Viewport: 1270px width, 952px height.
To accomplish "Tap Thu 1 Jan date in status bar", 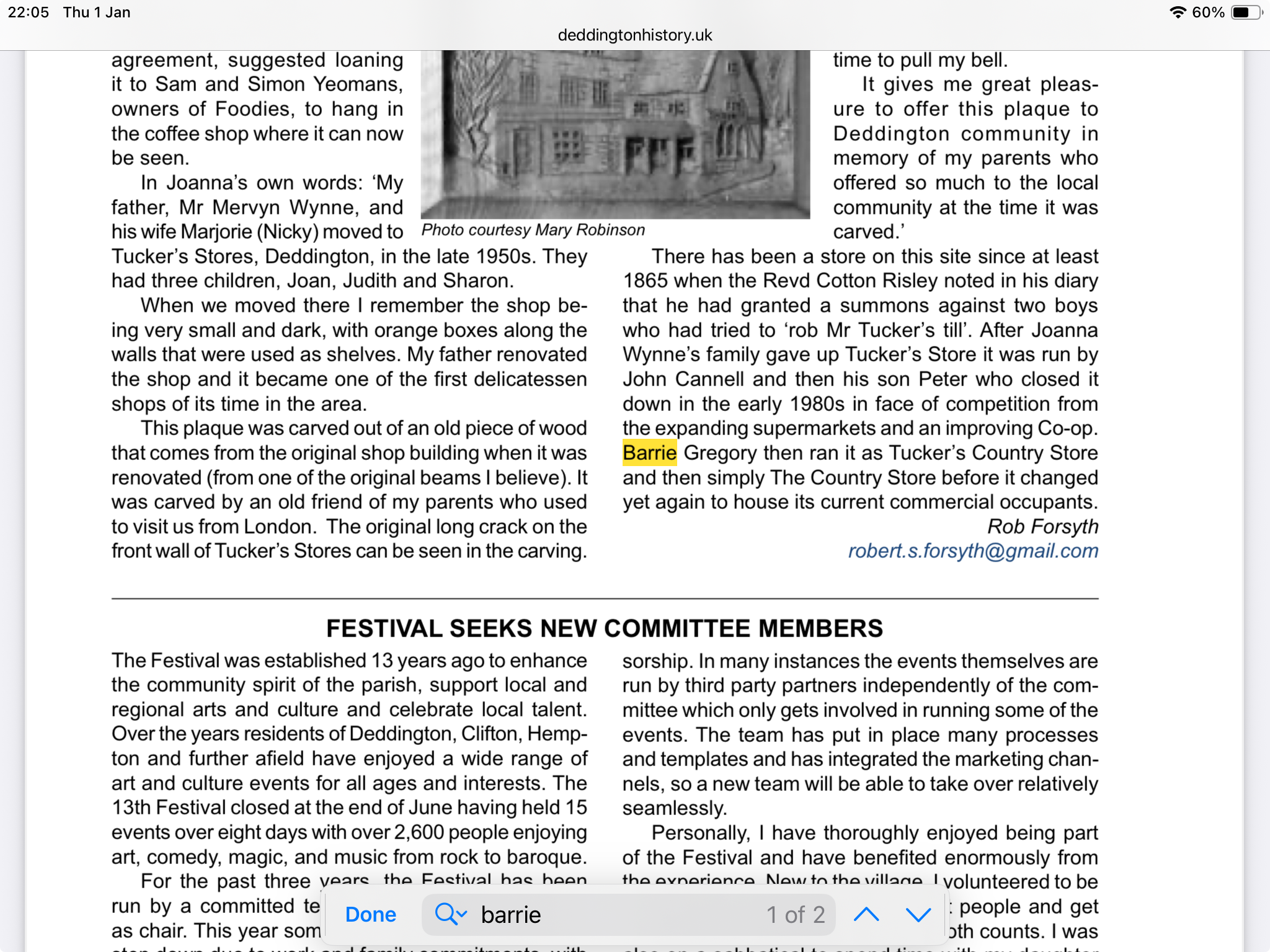I will click(97, 12).
